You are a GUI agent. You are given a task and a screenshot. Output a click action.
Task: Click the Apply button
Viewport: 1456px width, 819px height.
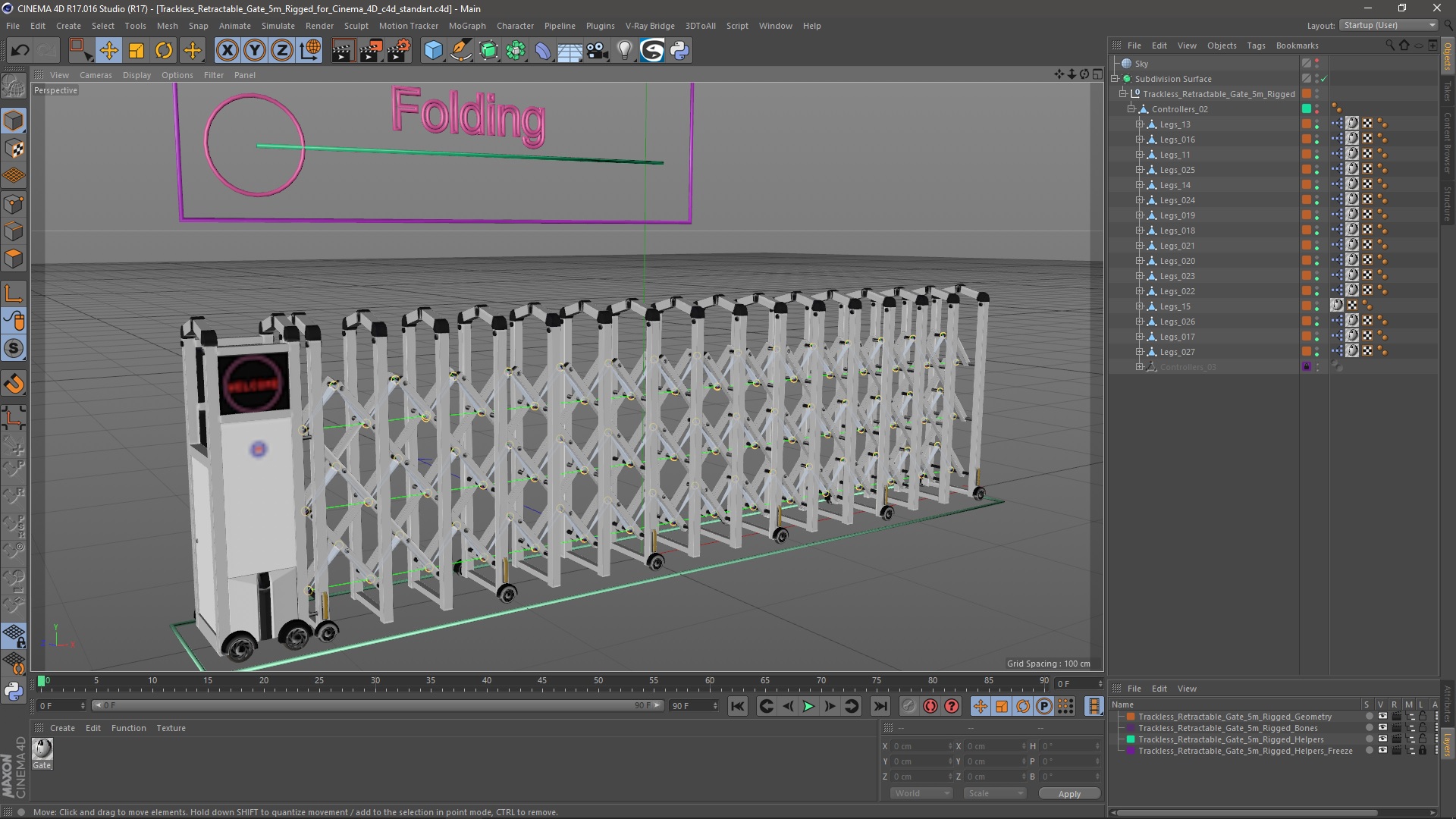coord(1068,794)
